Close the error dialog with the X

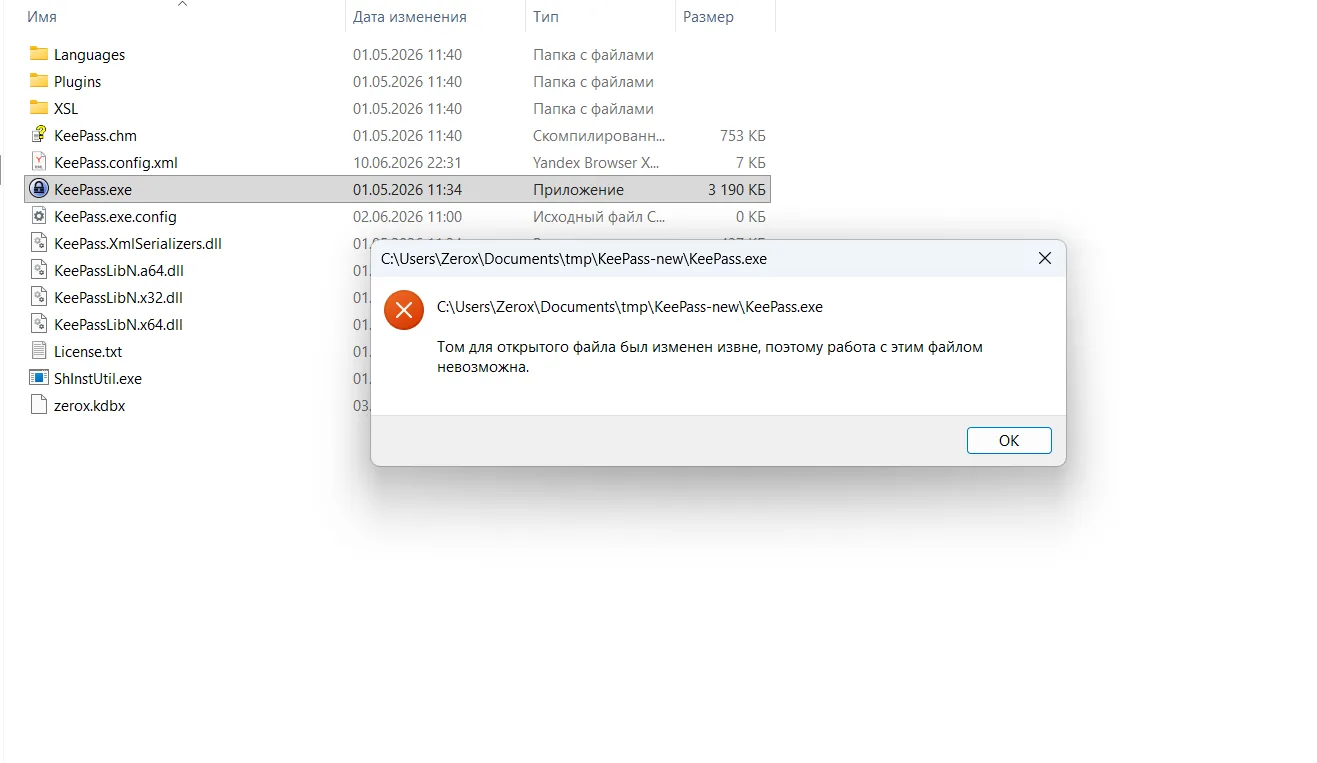[x=1045, y=258]
